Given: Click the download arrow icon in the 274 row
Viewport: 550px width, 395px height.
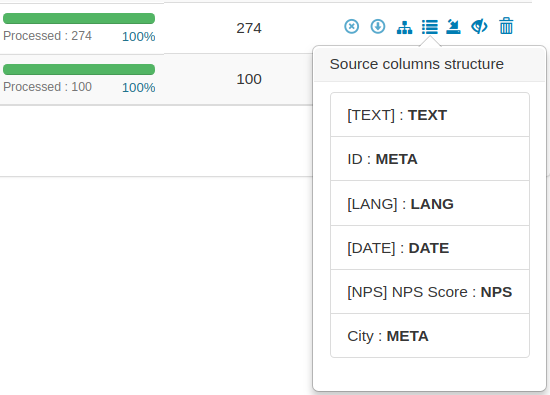Looking at the screenshot, I should coord(378,27).
